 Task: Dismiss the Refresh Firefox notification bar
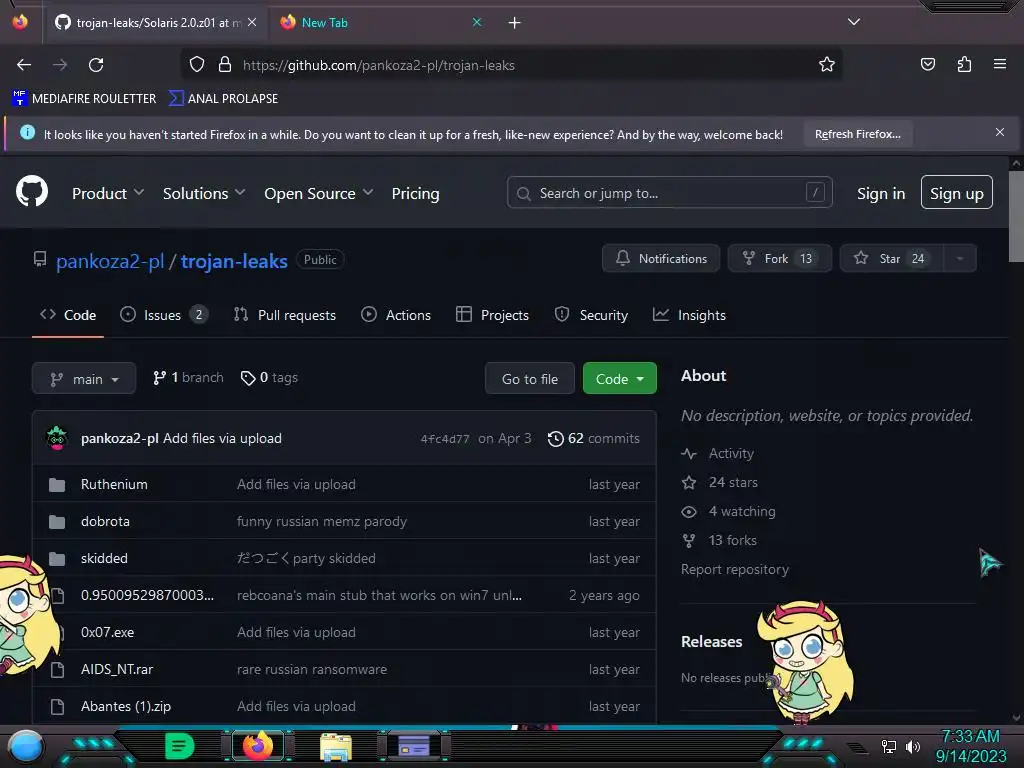999,132
